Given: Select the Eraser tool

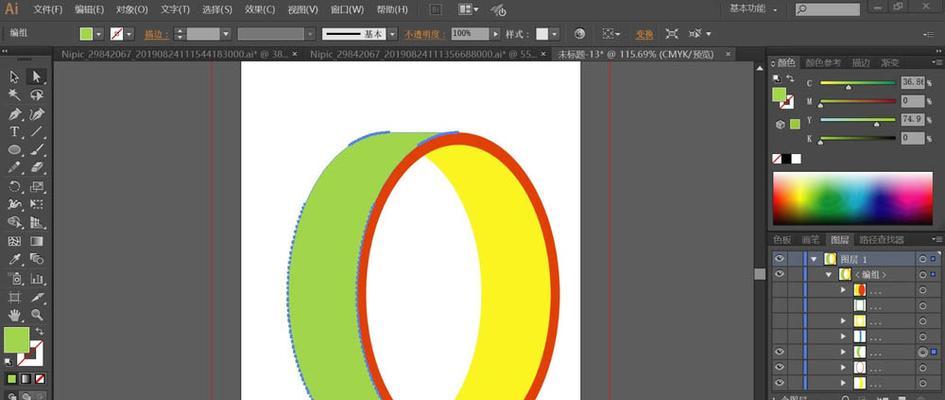Looking at the screenshot, I should coord(37,167).
